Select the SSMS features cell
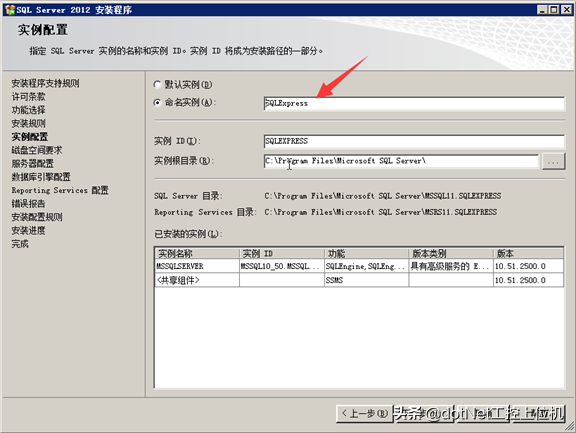Image resolution: width=576 pixels, height=433 pixels. pos(367,280)
